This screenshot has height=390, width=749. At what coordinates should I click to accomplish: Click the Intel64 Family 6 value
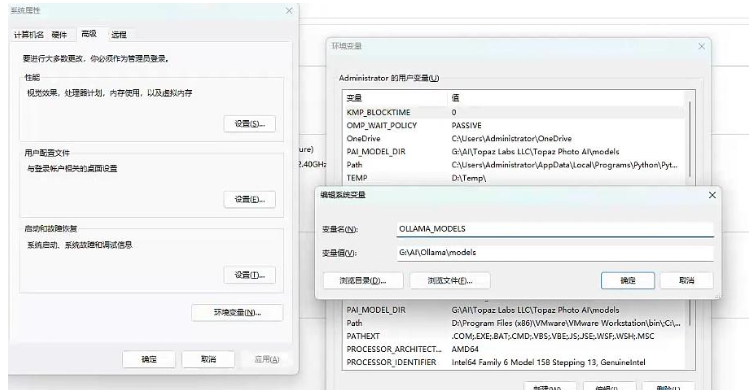pyautogui.click(x=548, y=362)
